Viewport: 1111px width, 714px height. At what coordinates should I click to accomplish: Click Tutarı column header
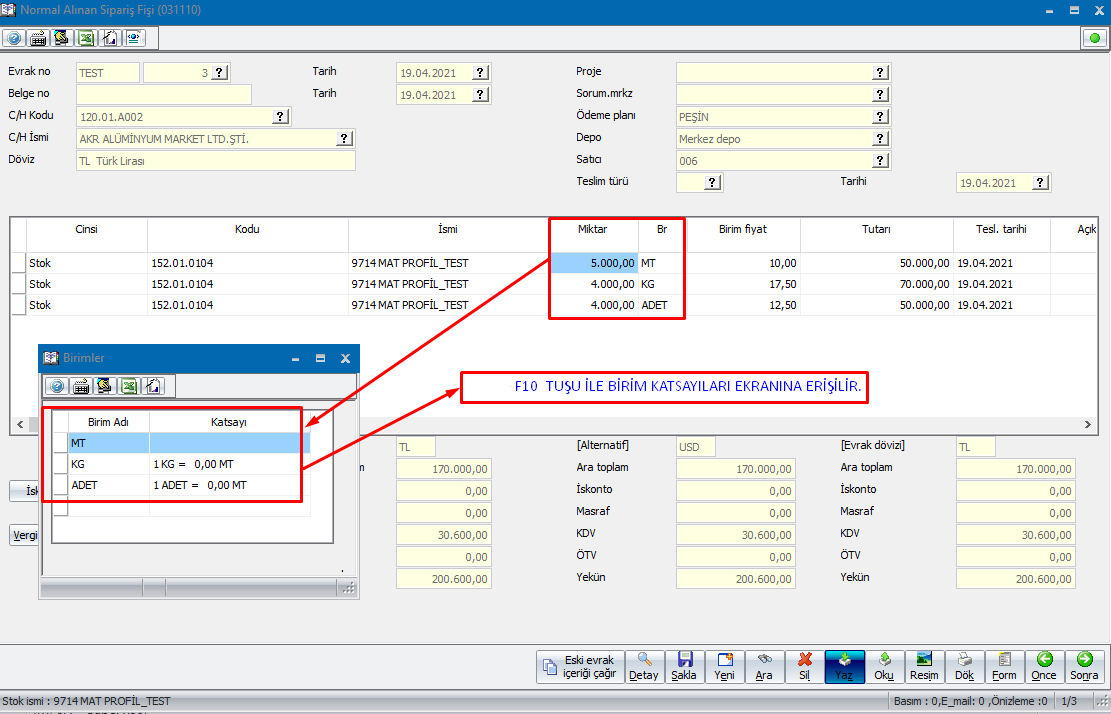(876, 230)
